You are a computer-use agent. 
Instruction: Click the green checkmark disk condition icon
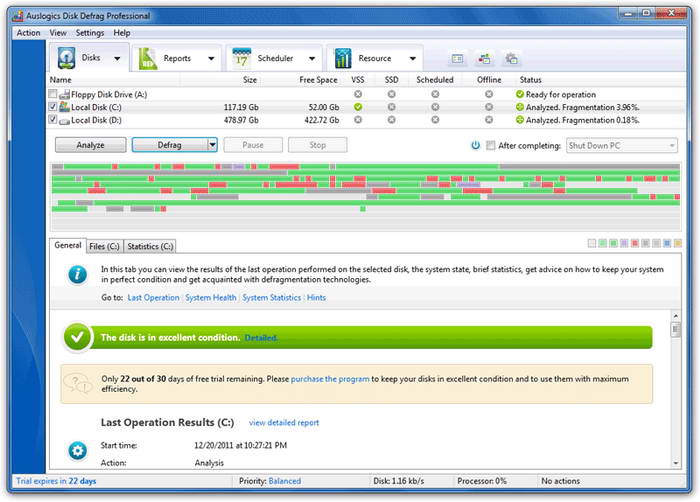77,337
